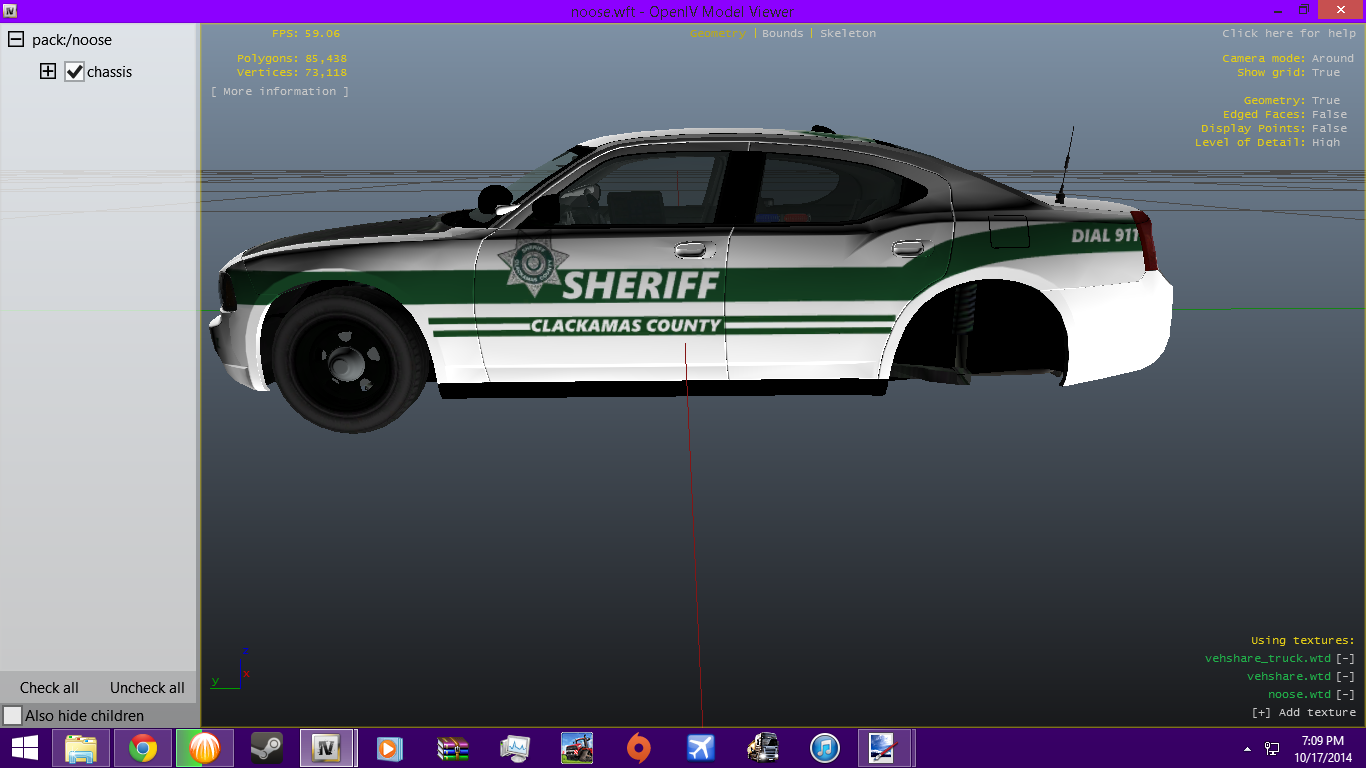Open iTunes from the taskbar

(x=824, y=748)
